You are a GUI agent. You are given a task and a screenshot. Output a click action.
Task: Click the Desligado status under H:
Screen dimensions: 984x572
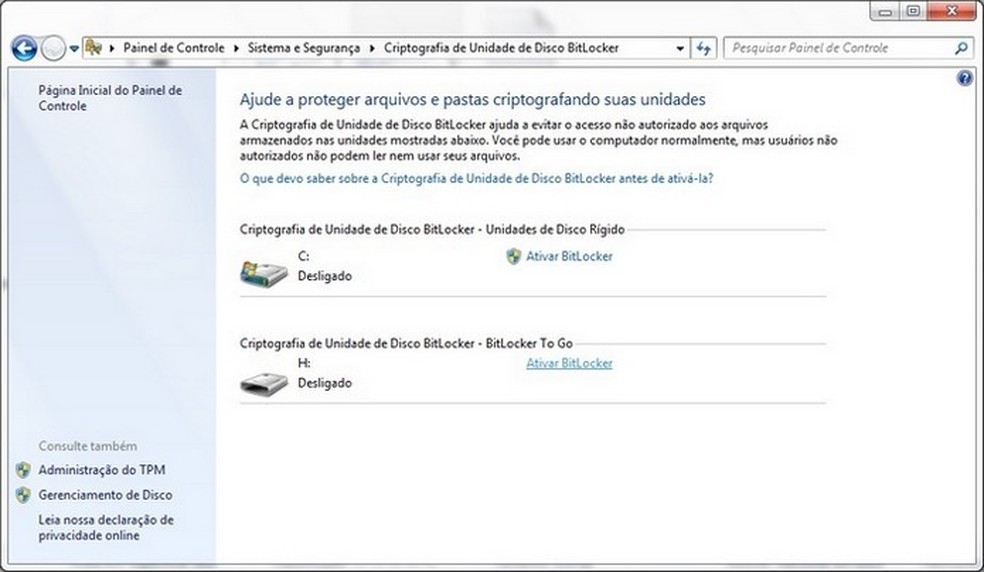click(324, 383)
